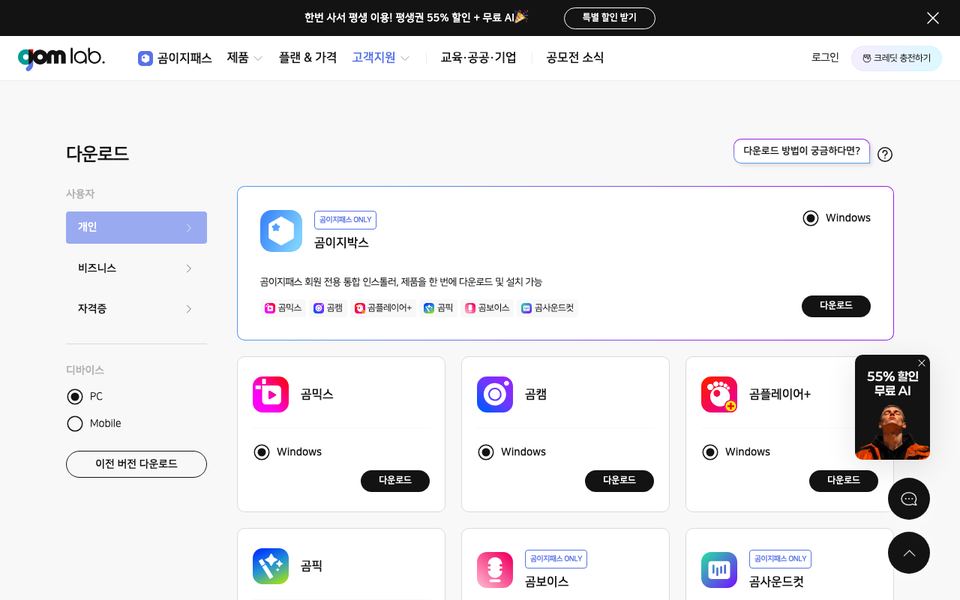Click the chevron next to 개인
This screenshot has height=600, width=960.
tap(189, 228)
